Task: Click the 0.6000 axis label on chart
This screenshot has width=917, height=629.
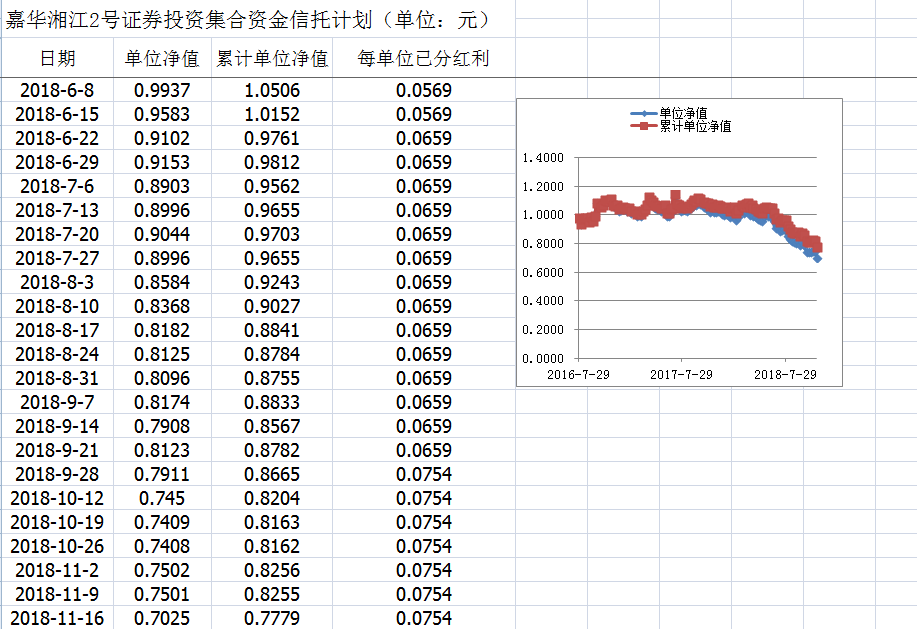Action: 543,272
